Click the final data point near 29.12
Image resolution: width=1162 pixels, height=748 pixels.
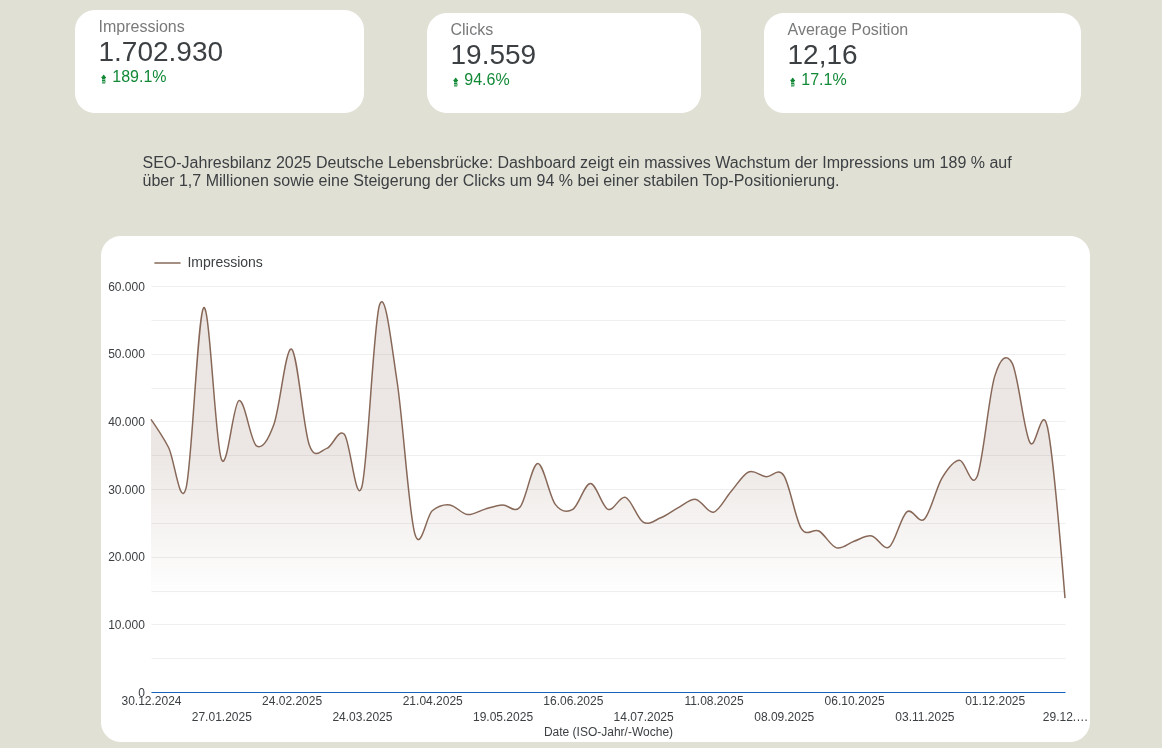click(x=1063, y=594)
